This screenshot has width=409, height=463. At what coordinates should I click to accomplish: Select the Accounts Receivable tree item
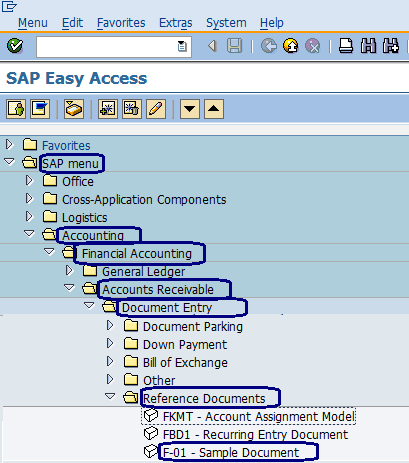pyautogui.click(x=158, y=290)
